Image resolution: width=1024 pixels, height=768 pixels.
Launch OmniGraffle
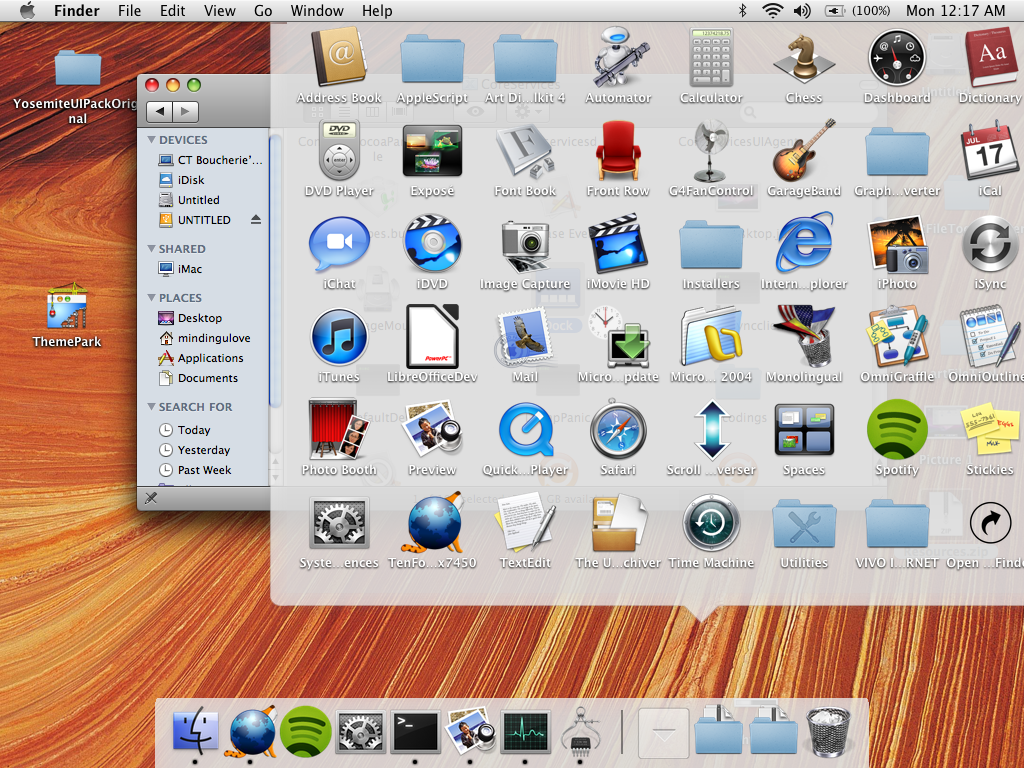tap(897, 338)
